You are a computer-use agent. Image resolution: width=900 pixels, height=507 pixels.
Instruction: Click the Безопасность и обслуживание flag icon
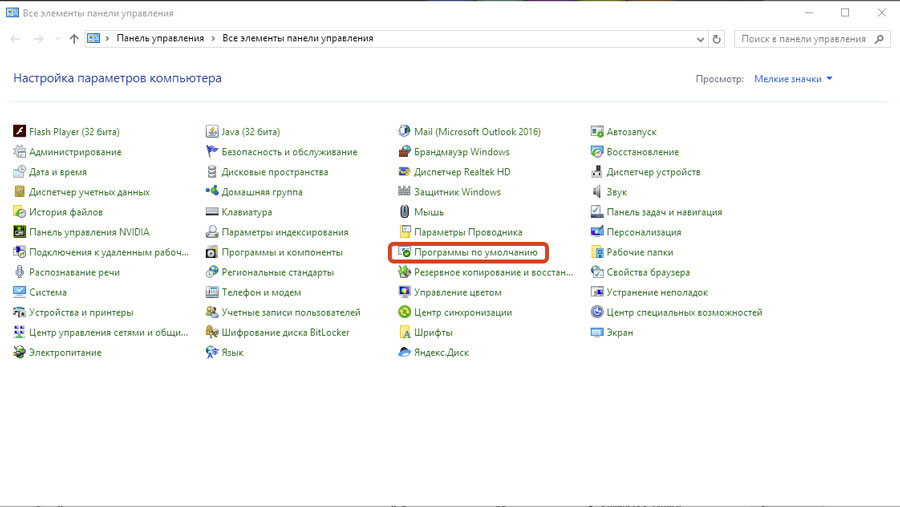pos(212,152)
